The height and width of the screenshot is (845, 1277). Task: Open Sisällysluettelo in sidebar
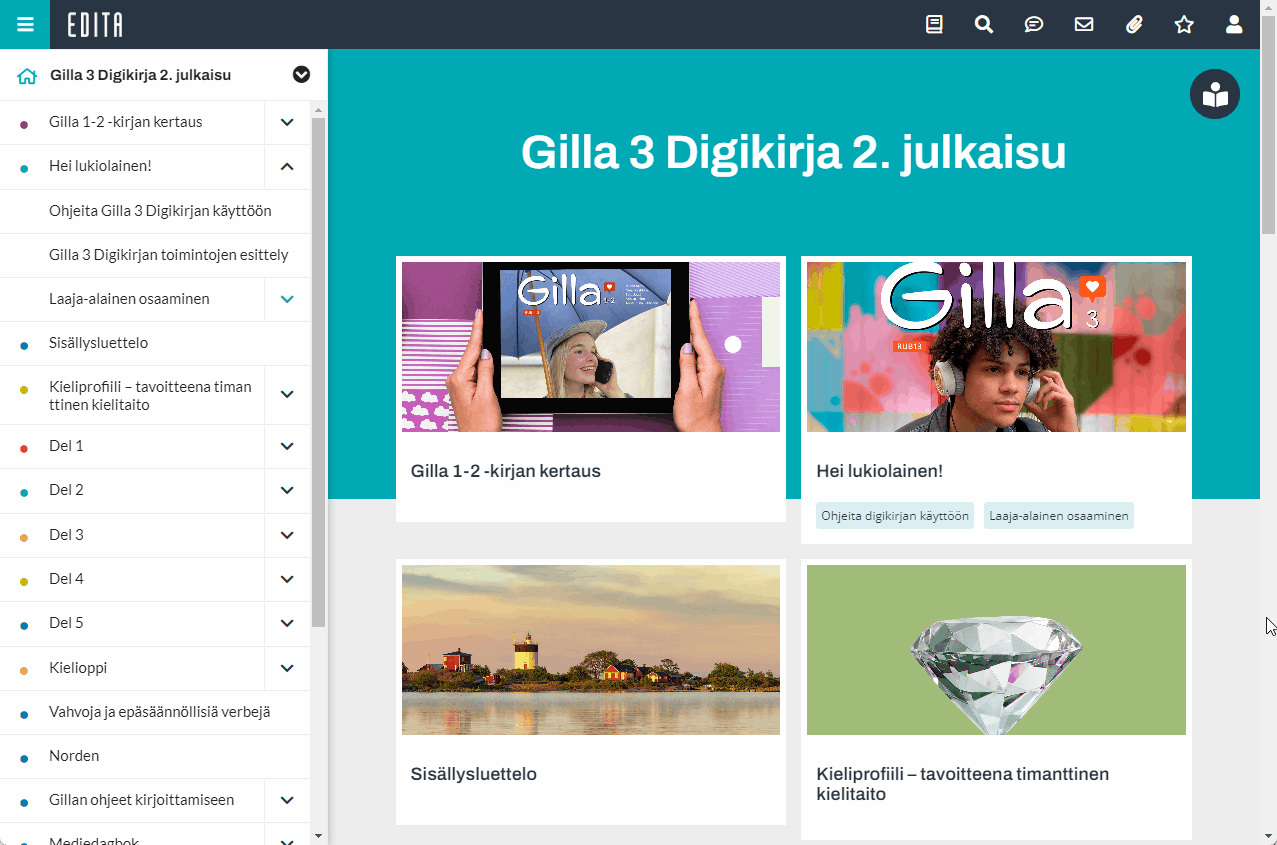tap(98, 343)
